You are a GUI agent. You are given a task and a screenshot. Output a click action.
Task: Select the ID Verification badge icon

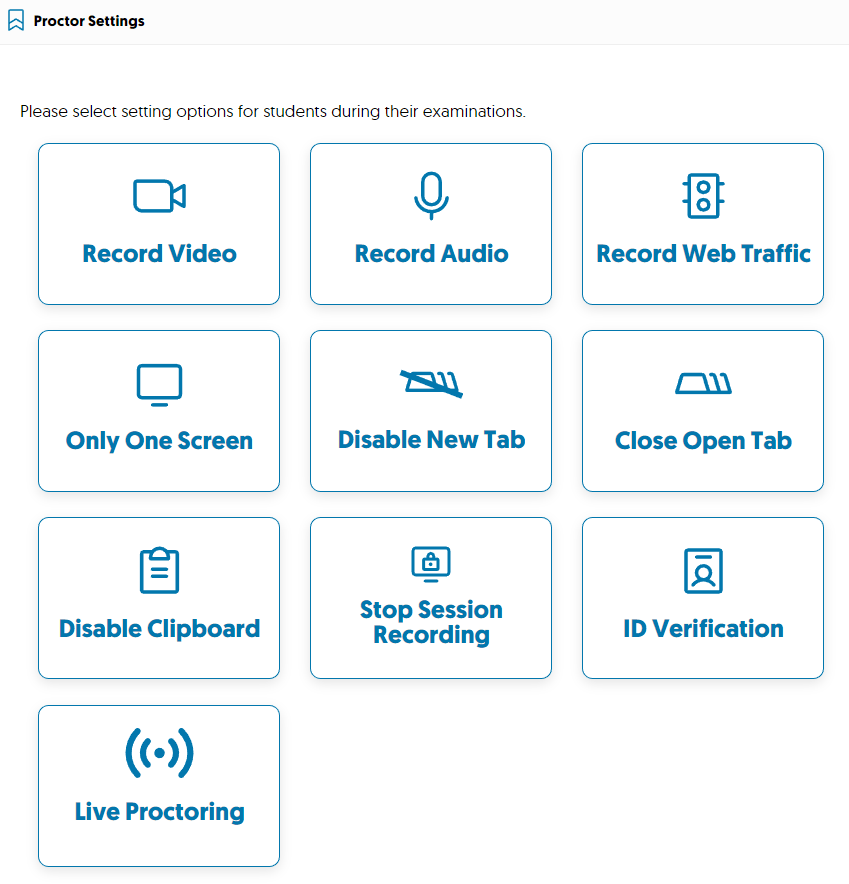[x=702, y=570]
